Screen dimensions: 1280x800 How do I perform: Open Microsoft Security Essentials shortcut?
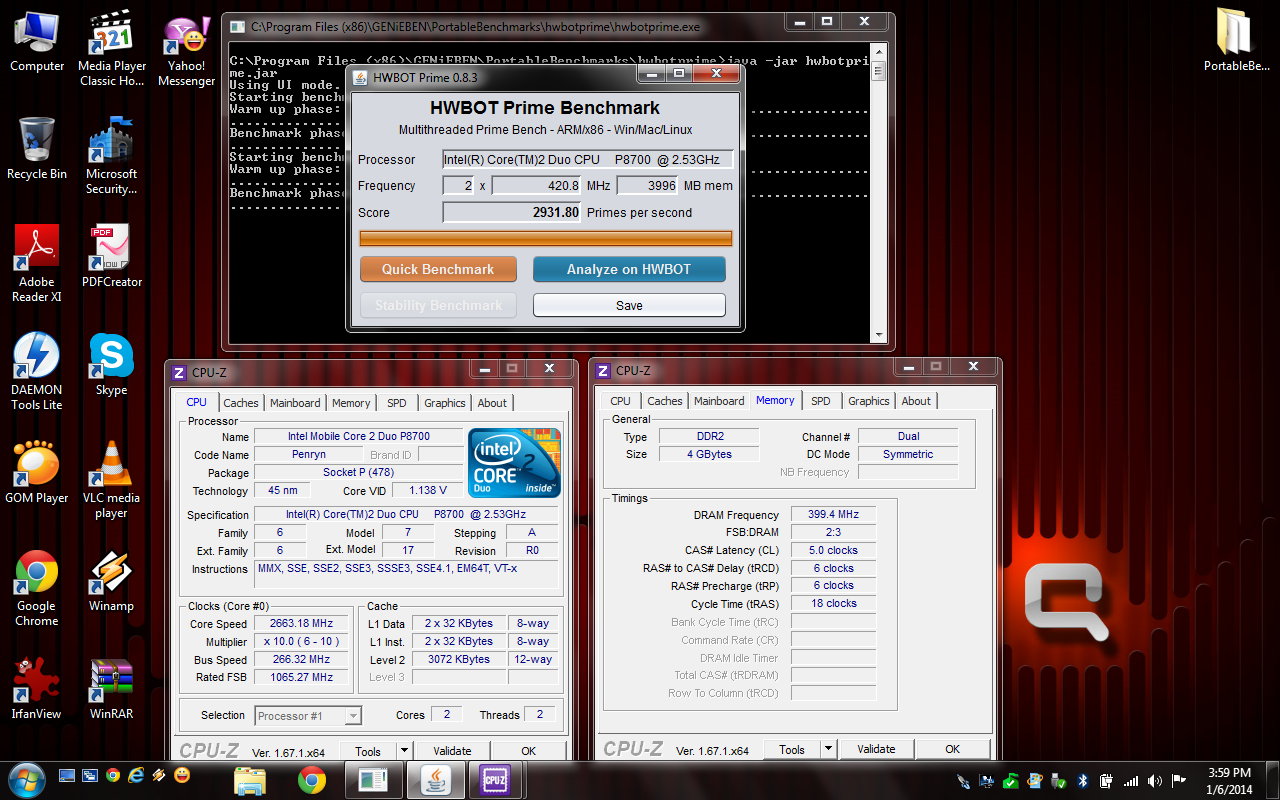111,155
